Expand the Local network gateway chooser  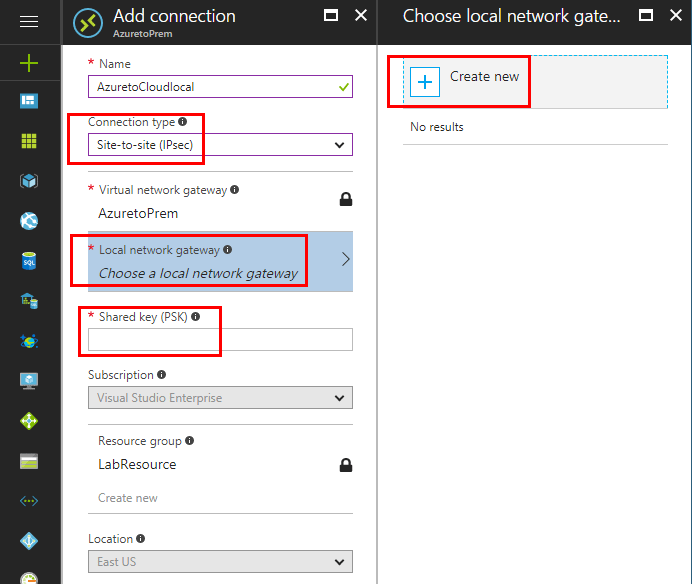[220, 262]
